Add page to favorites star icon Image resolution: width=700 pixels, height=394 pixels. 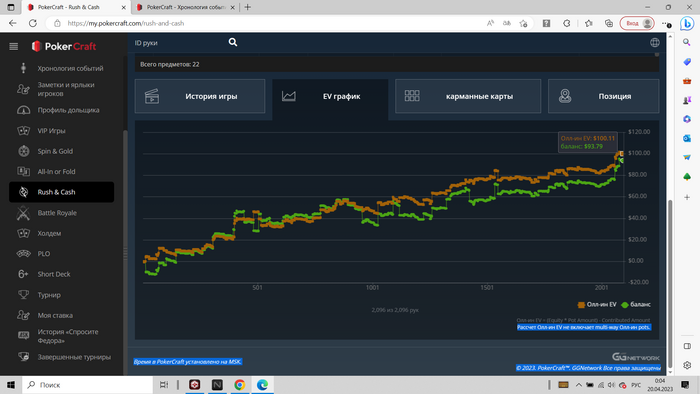(524, 23)
